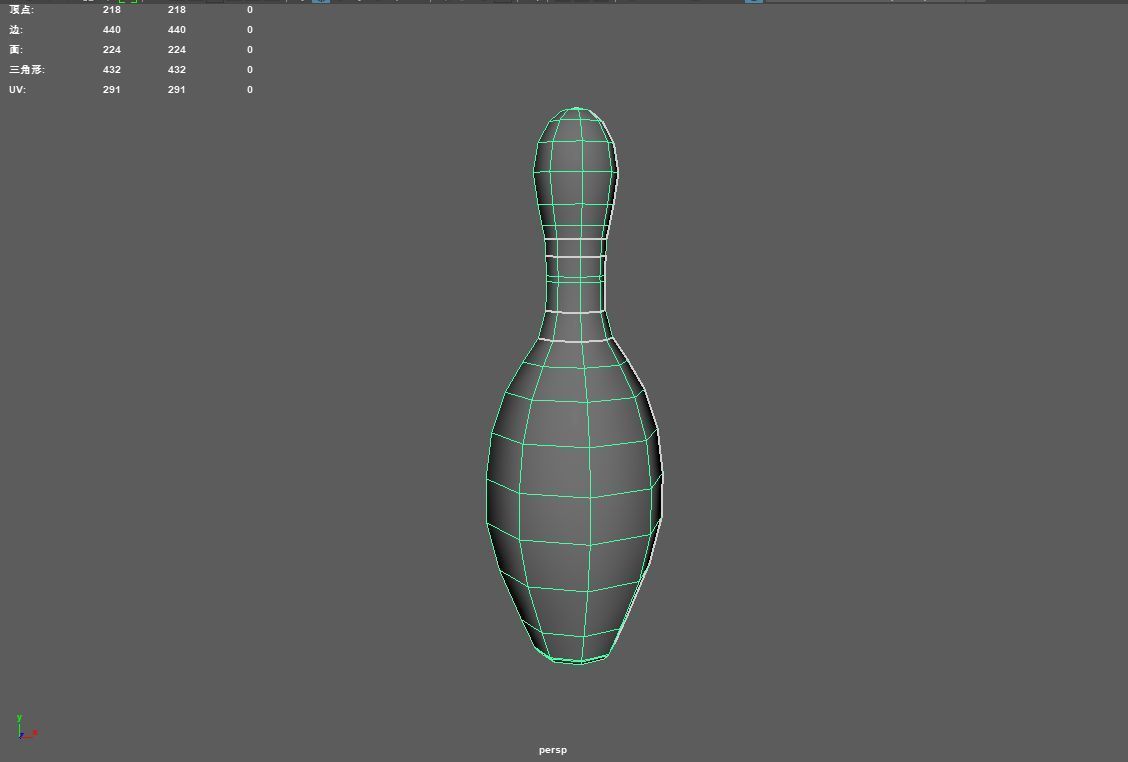1128x762 pixels.
Task: Click the XYZ axis orientation gizmo
Action: click(x=26, y=727)
